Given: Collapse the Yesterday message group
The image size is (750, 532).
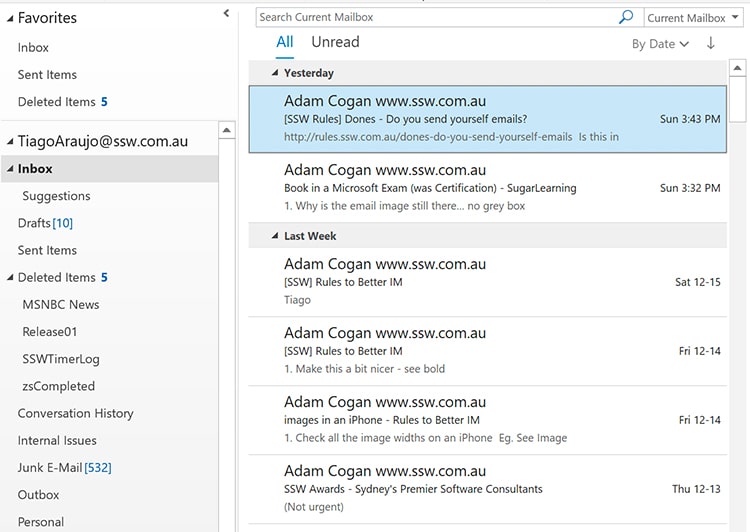Looking at the screenshot, I should coord(275,73).
